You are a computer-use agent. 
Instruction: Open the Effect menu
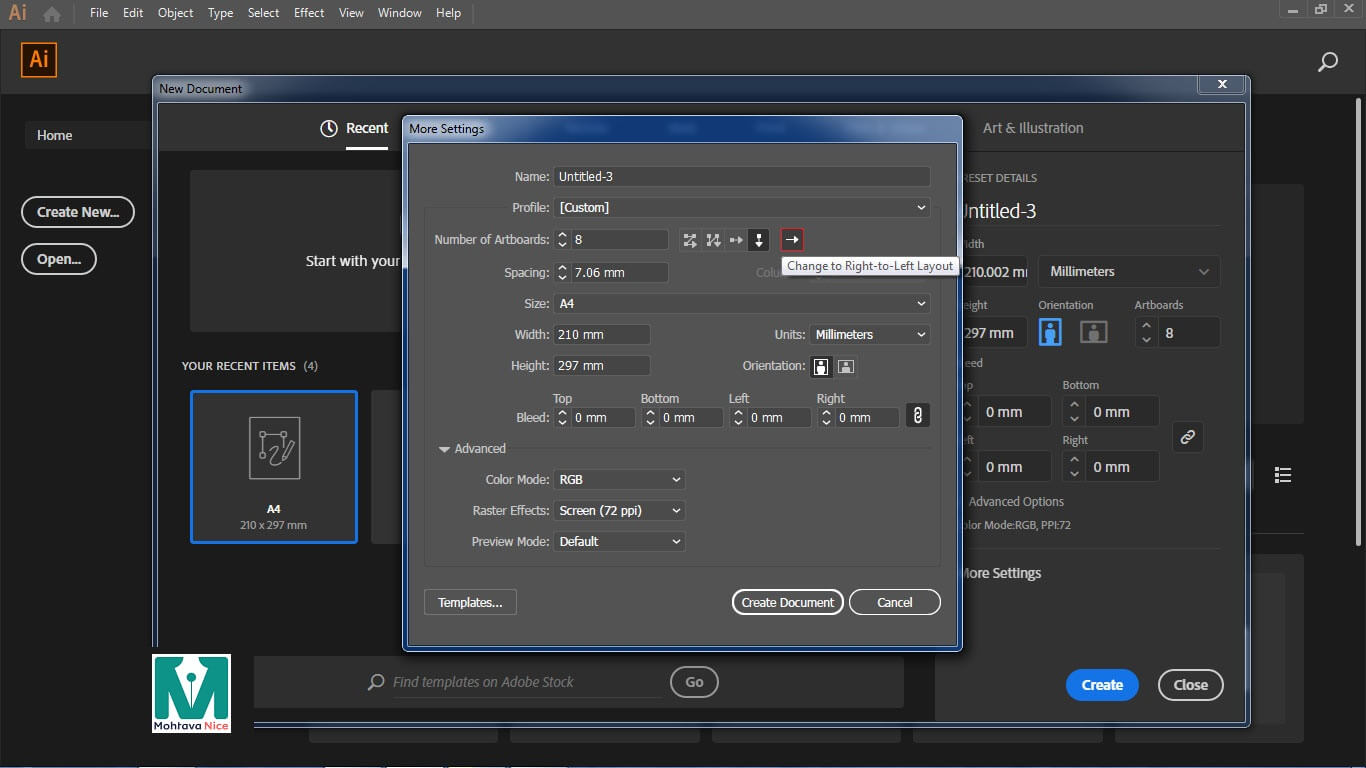click(309, 13)
